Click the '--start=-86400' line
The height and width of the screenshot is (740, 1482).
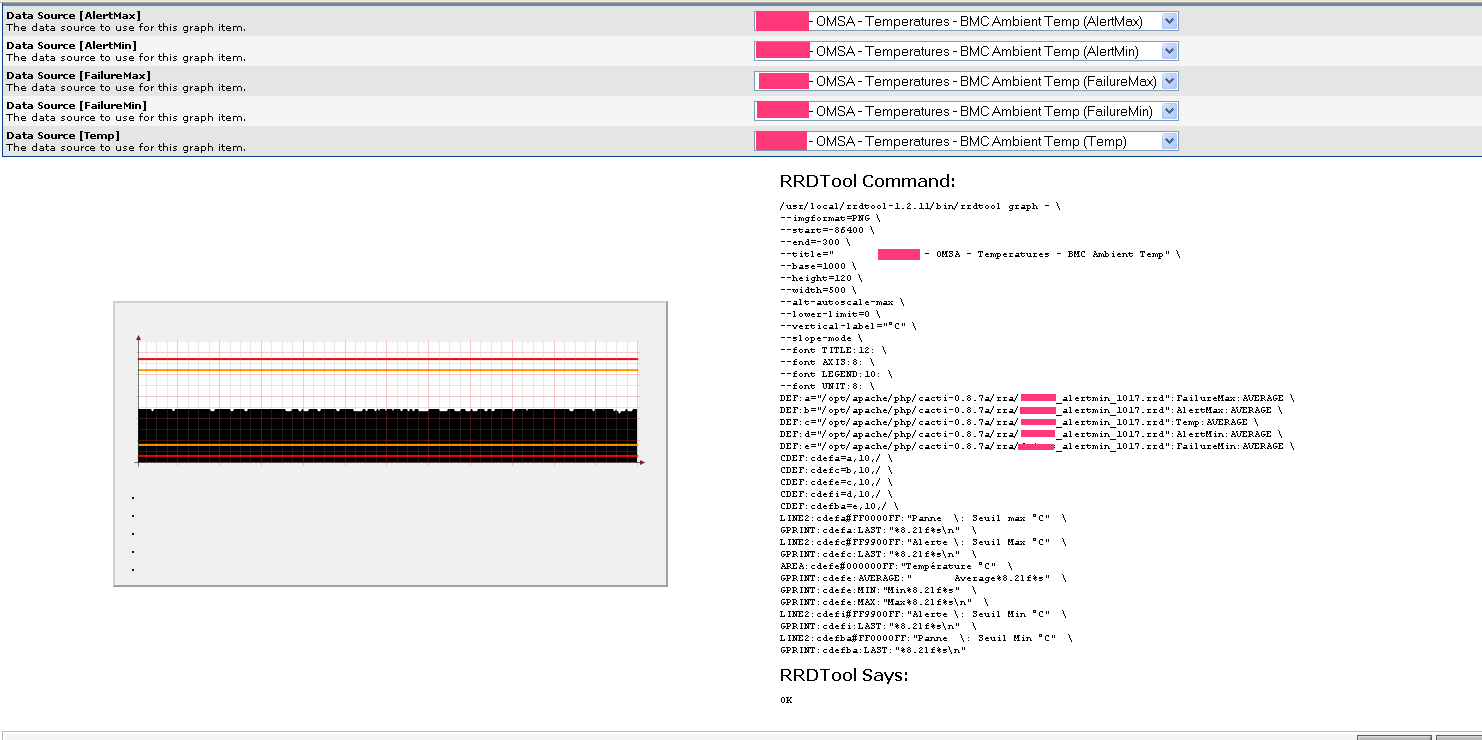(x=827, y=230)
